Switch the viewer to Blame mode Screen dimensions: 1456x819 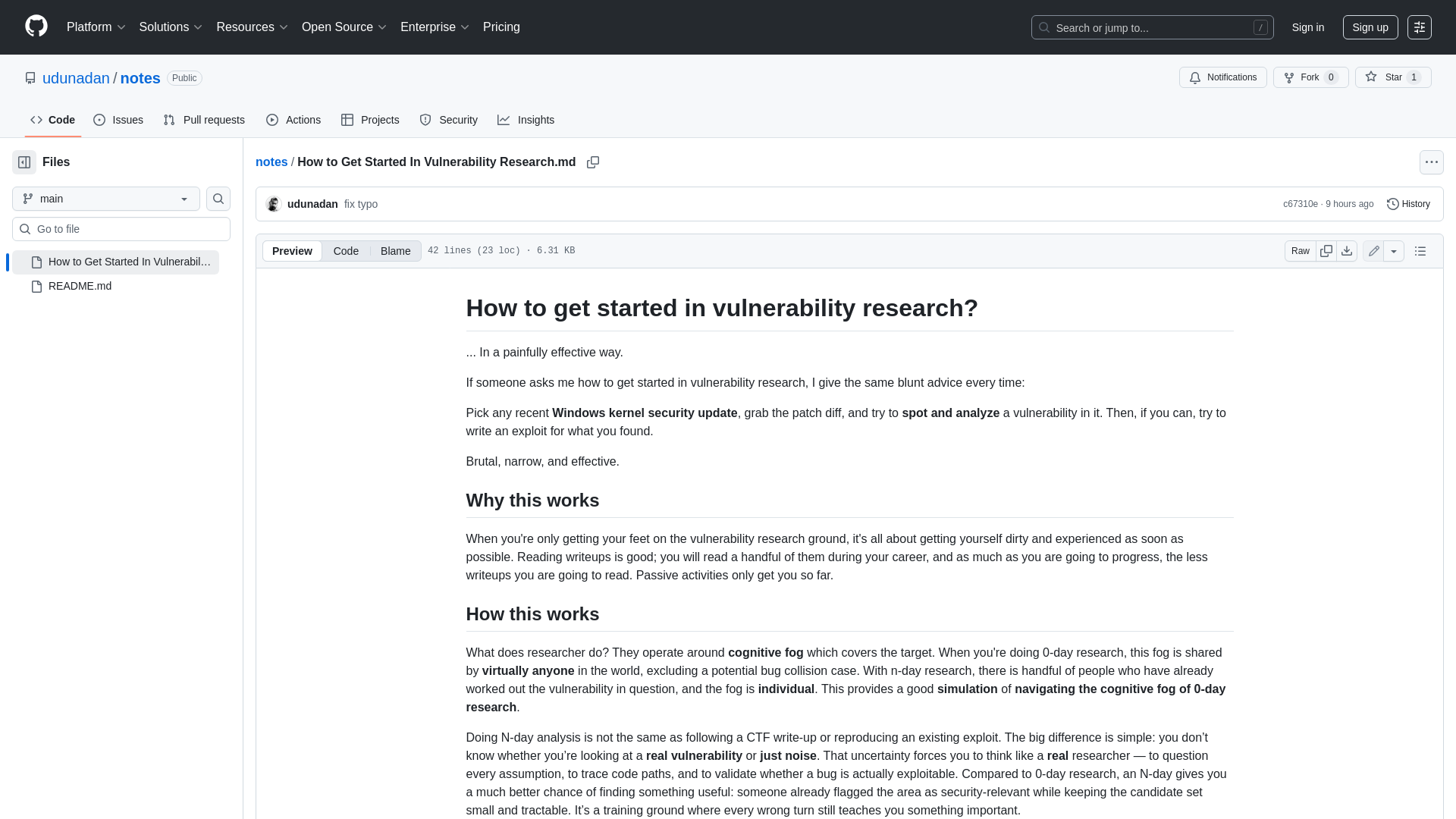pyautogui.click(x=394, y=250)
